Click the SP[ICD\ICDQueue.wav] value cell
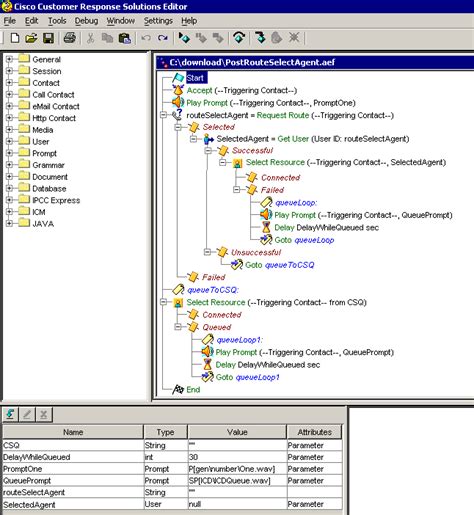Image resolution: width=474 pixels, height=515 pixels. point(237,481)
